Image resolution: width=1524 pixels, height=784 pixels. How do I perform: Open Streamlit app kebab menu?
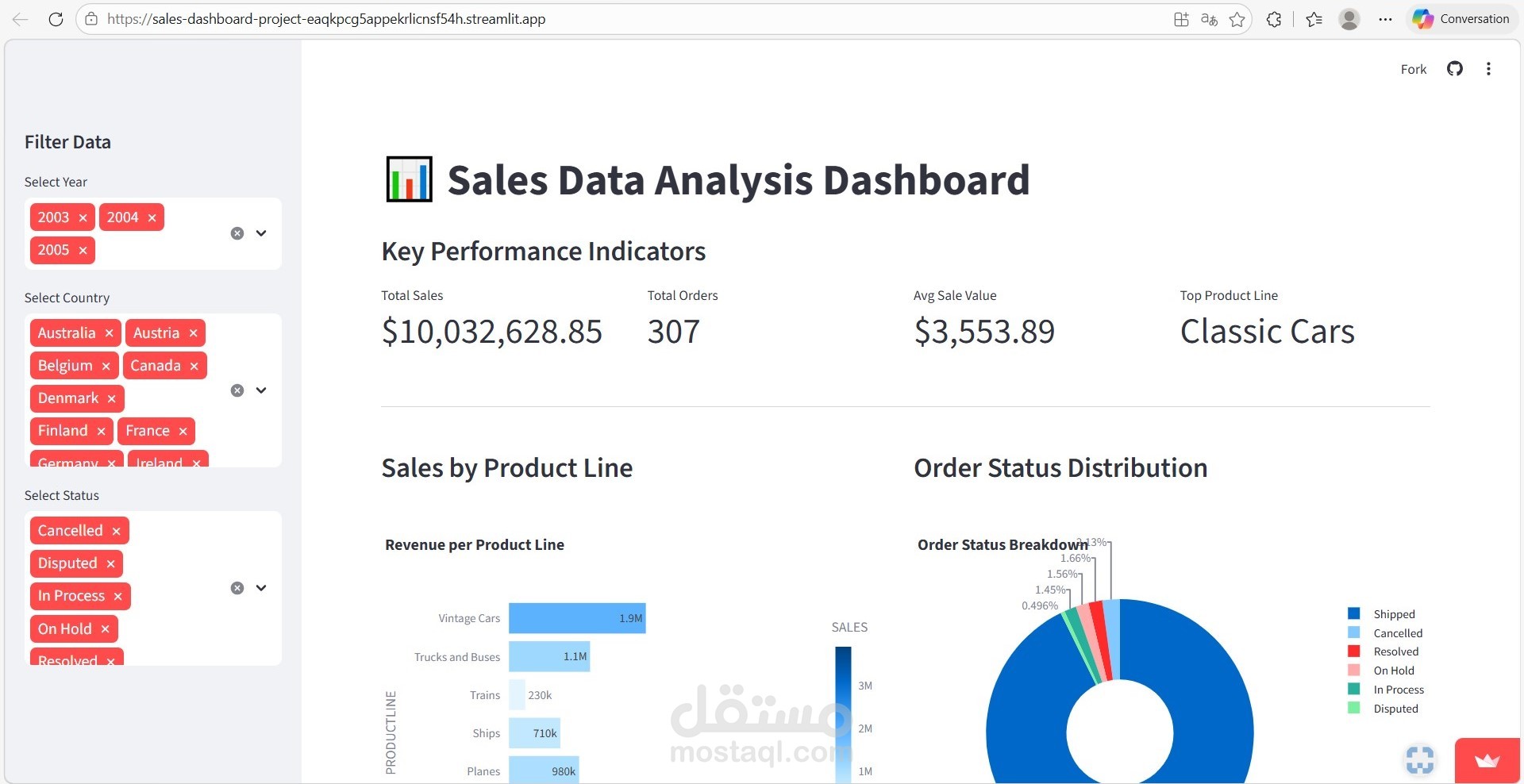[x=1488, y=69]
